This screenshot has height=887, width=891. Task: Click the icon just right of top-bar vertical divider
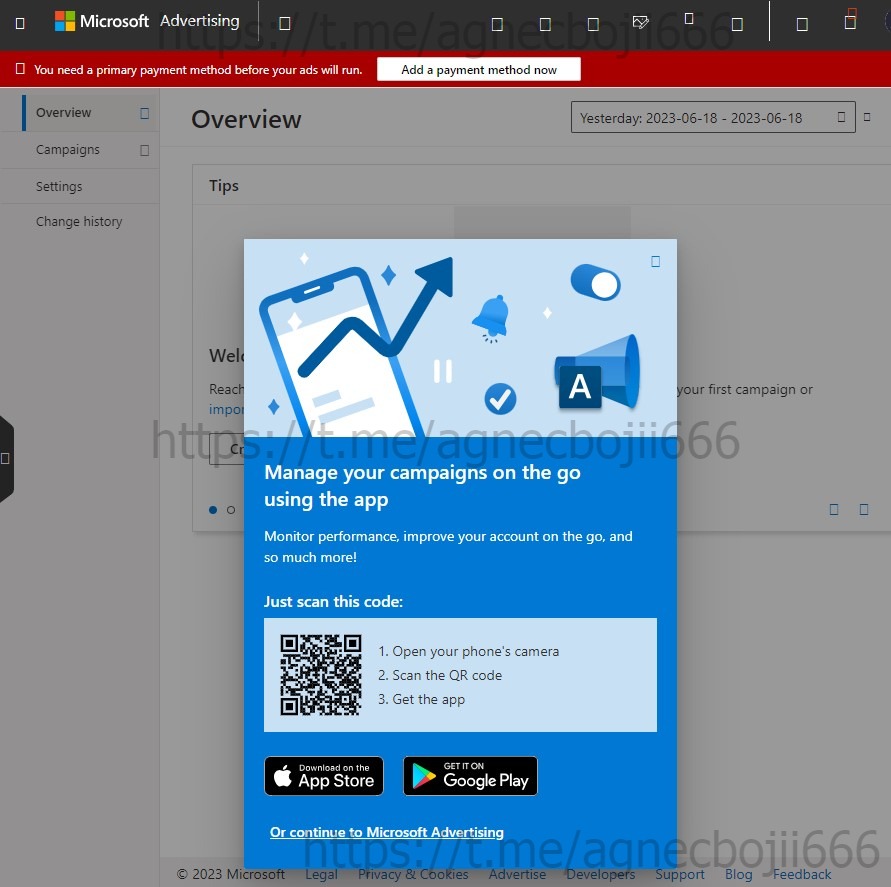(802, 24)
